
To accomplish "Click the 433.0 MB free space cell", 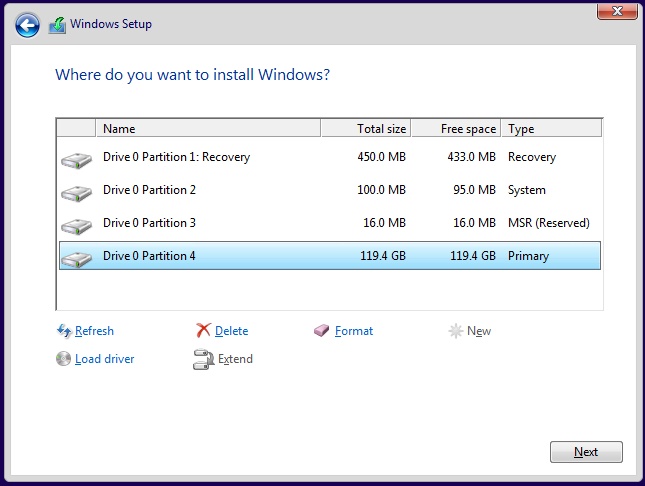I will tap(471, 157).
